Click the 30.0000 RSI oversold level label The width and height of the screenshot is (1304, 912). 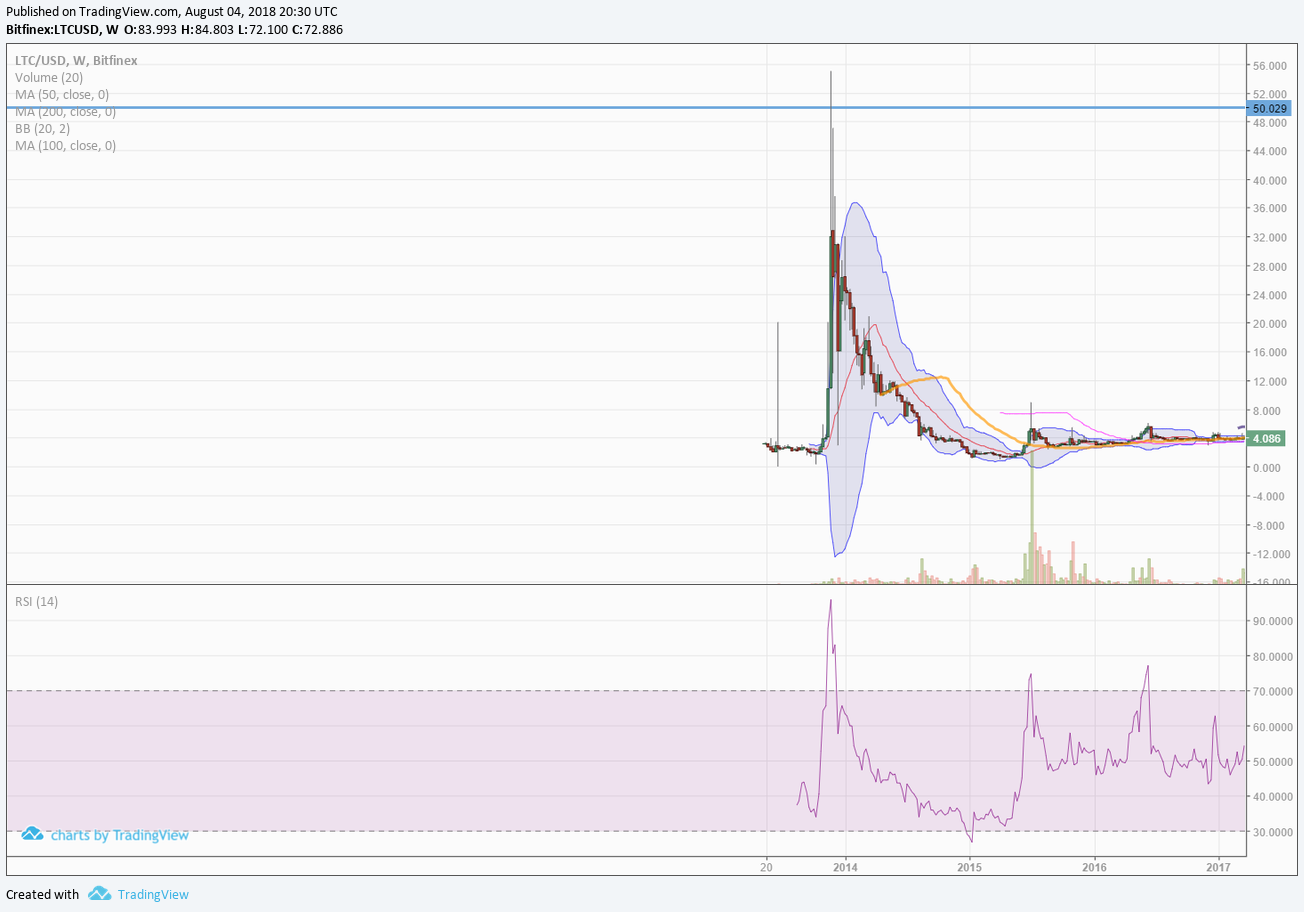click(x=1273, y=832)
